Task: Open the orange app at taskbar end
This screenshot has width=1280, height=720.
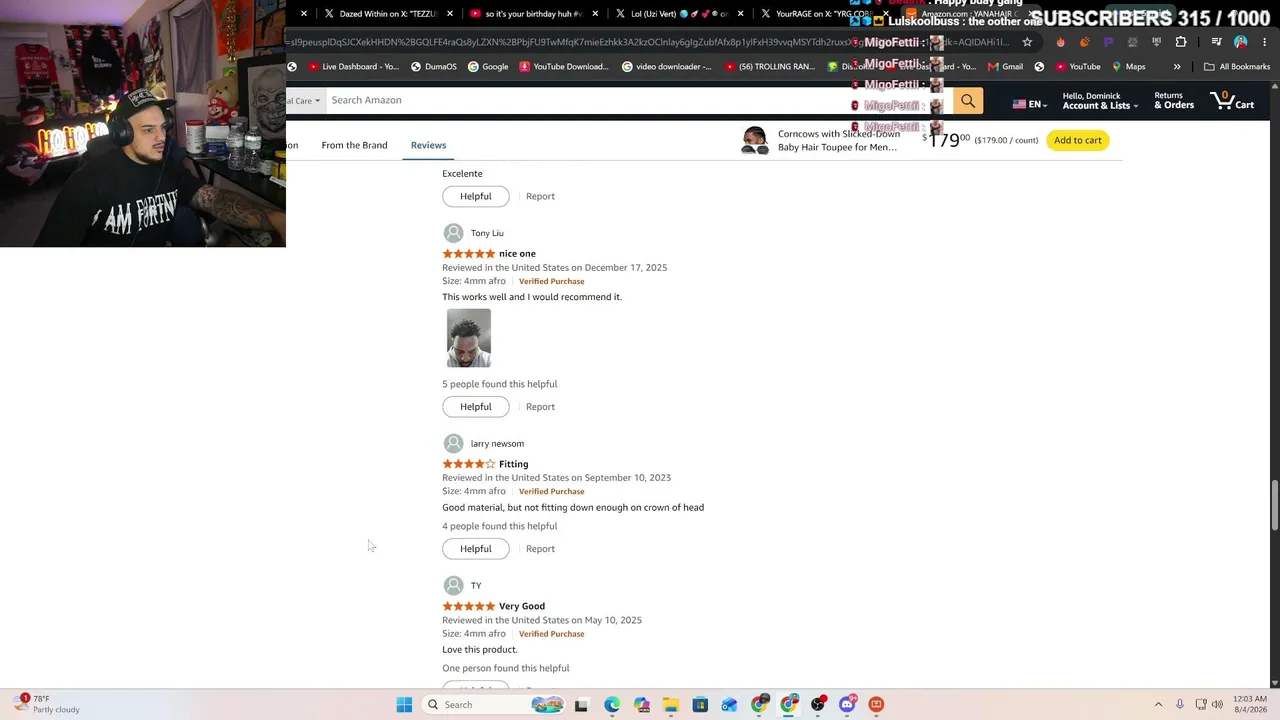Action: click(x=876, y=705)
